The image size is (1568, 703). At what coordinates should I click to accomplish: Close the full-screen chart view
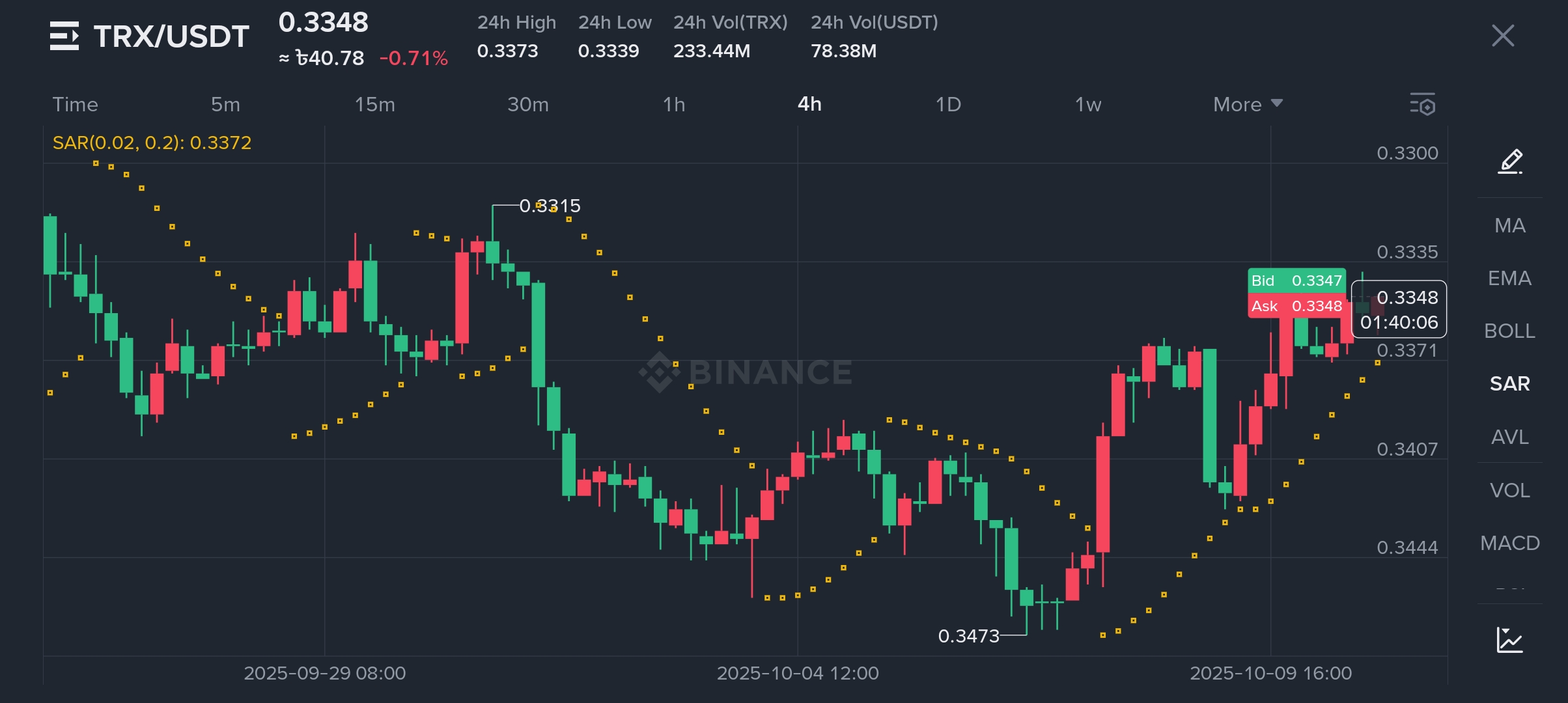pos(1503,36)
